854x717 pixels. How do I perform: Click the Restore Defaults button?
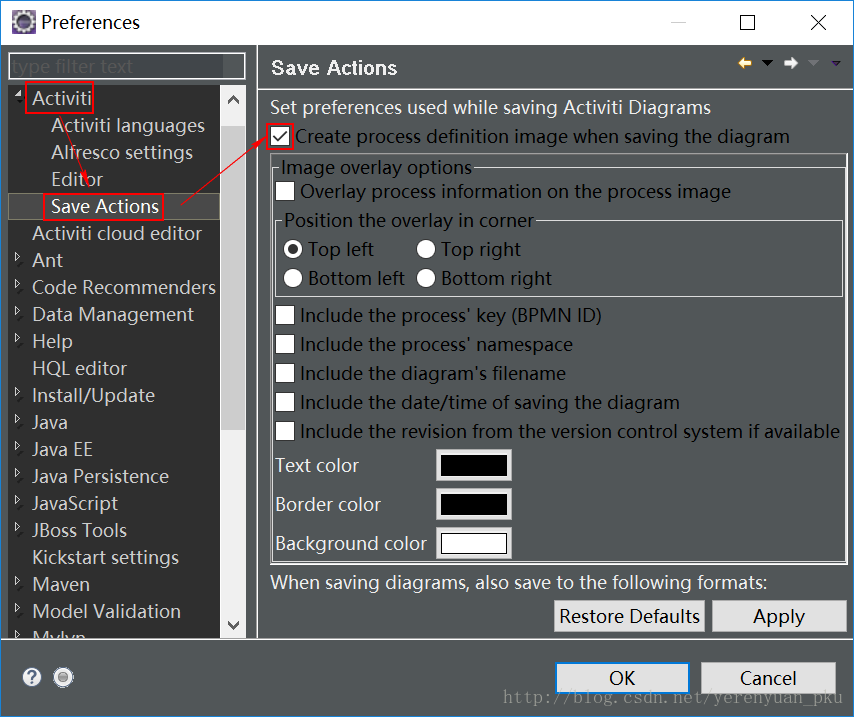click(x=629, y=616)
